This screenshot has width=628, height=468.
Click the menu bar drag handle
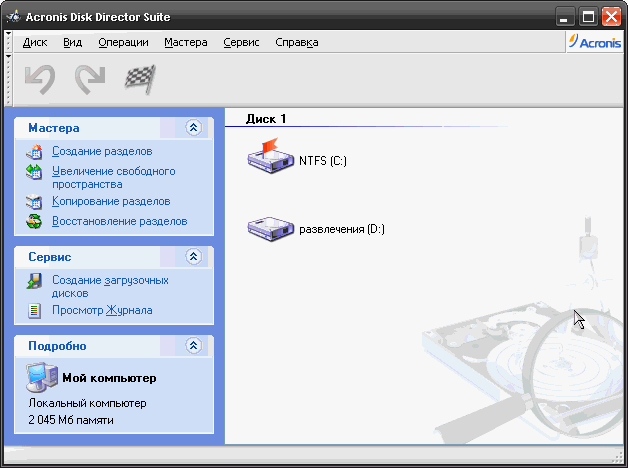[9, 42]
